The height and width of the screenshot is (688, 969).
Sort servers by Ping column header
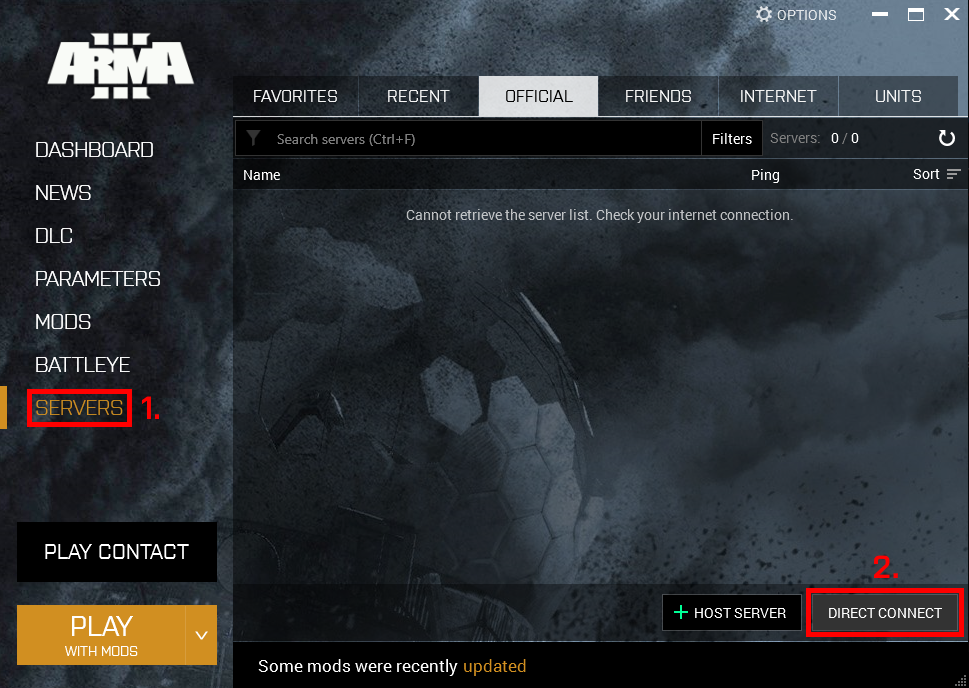click(x=765, y=175)
